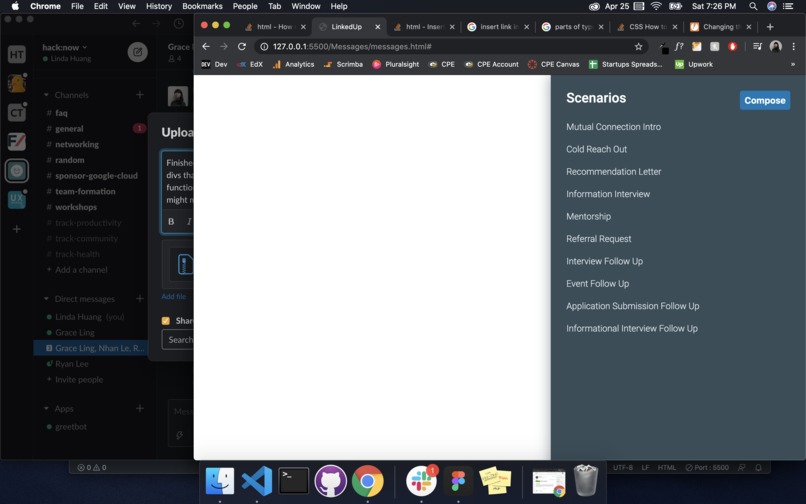The image size is (806, 504).
Task: Open the media control extension icon
Action: coord(757,46)
